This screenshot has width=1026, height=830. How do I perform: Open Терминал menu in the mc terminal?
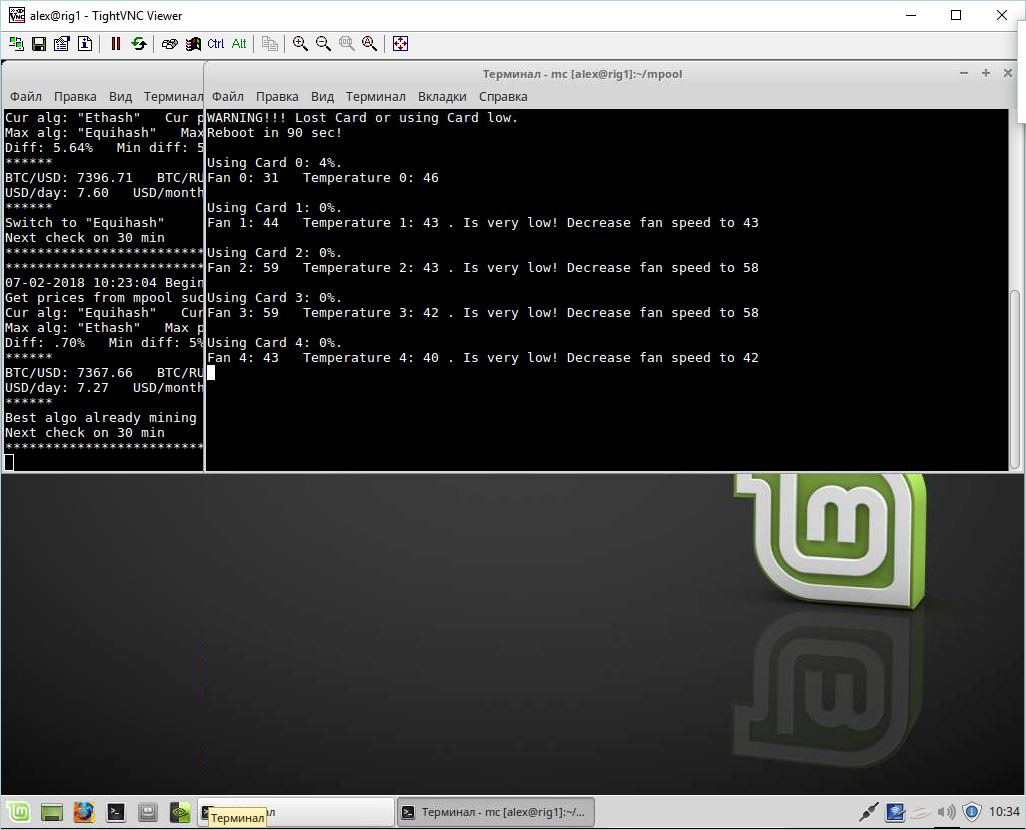pos(376,97)
